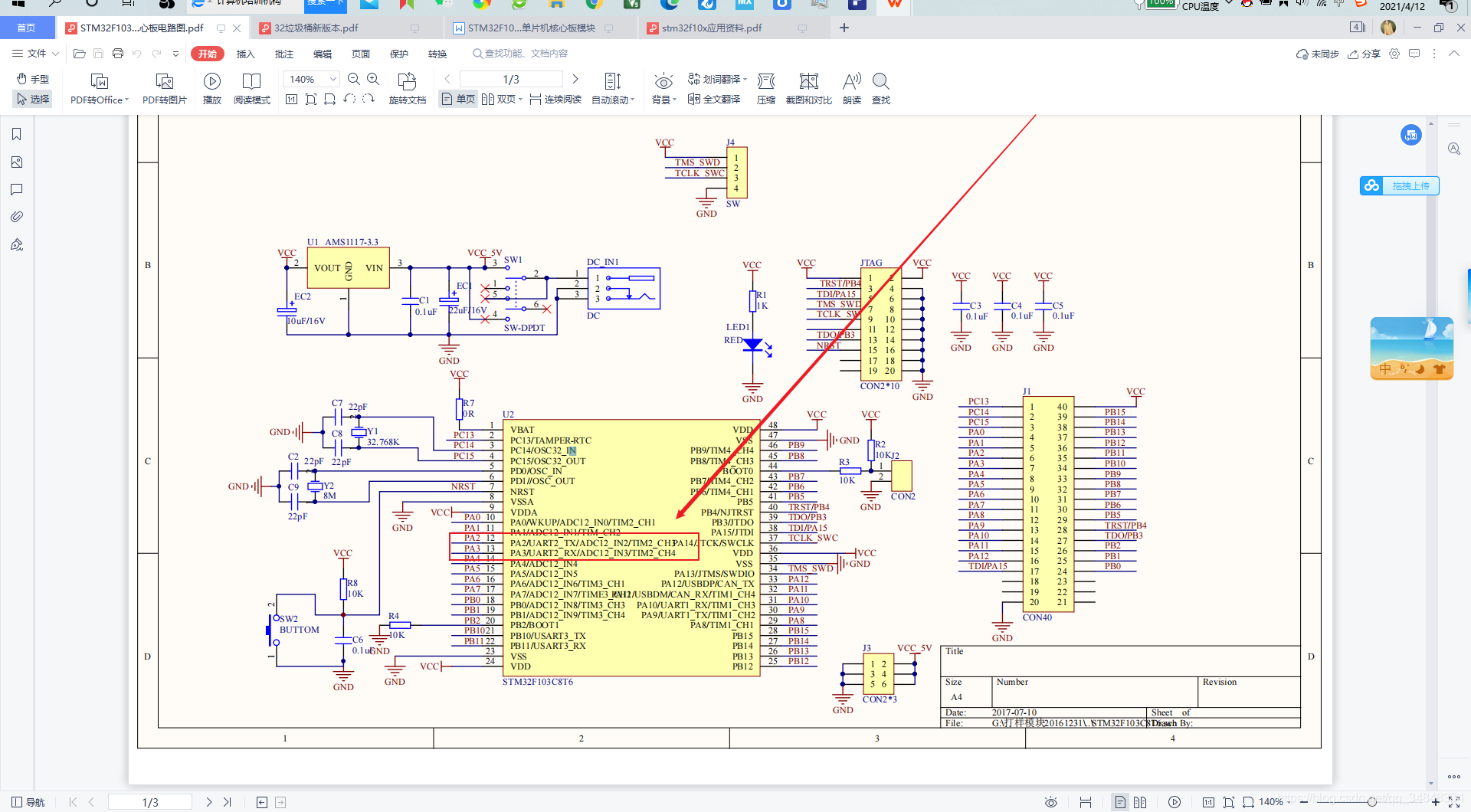The height and width of the screenshot is (812, 1471).
Task: Expand the quick access toolbar options
Action: tap(175, 54)
